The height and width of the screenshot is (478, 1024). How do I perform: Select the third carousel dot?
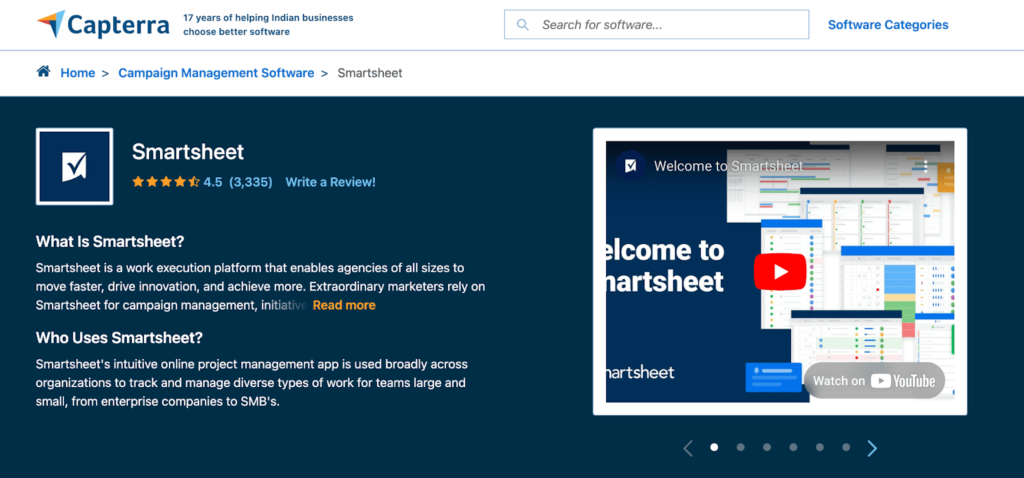pyautogui.click(x=767, y=447)
